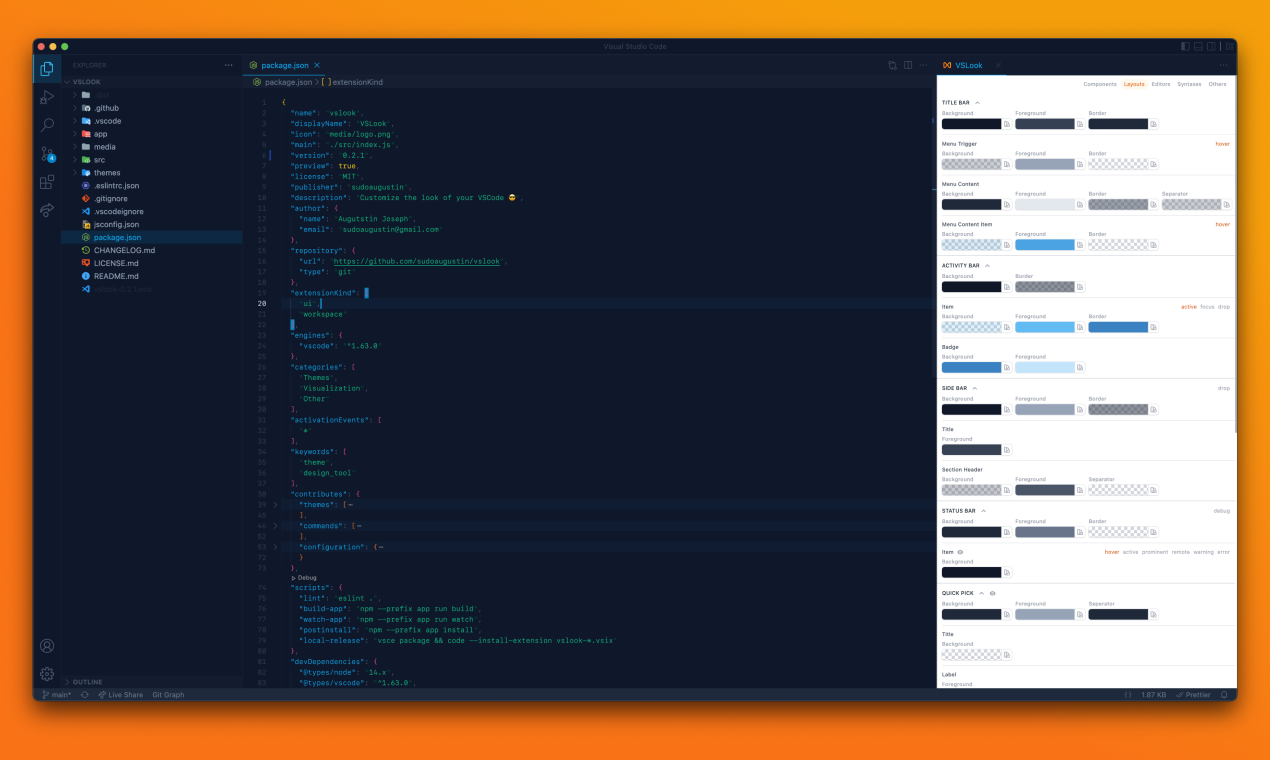Click synchronize changes icon in status bar
The height and width of the screenshot is (760, 1270).
point(85,694)
